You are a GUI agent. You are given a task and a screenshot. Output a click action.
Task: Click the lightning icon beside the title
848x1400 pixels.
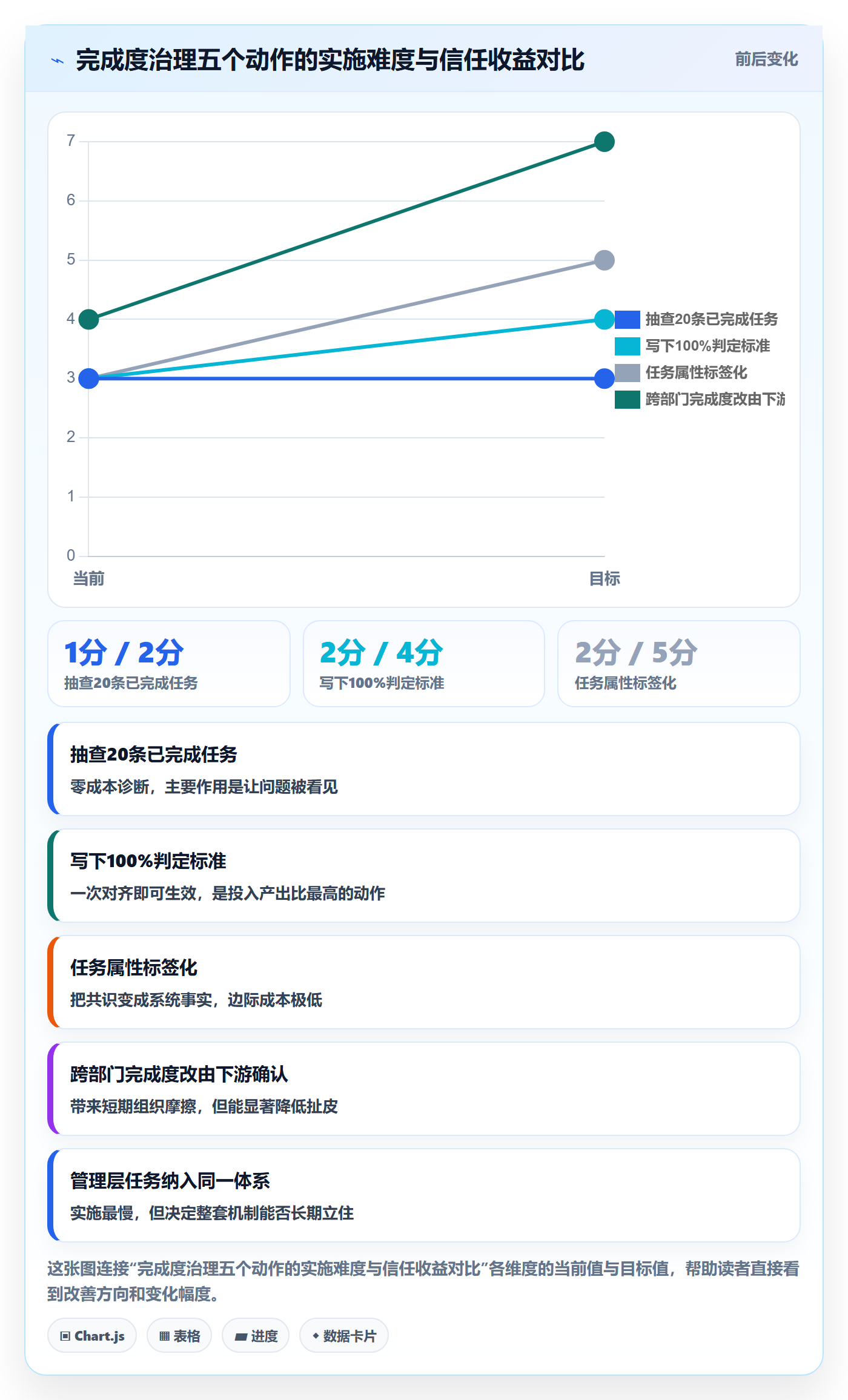tap(58, 61)
